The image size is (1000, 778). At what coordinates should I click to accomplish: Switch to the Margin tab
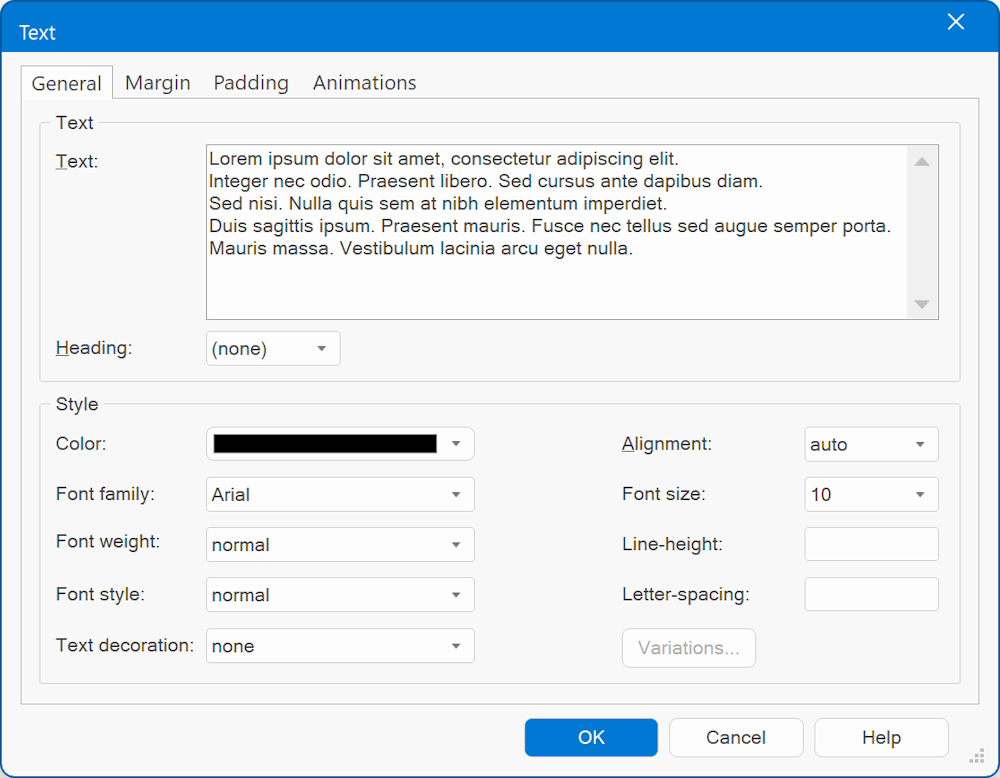[x=157, y=83]
